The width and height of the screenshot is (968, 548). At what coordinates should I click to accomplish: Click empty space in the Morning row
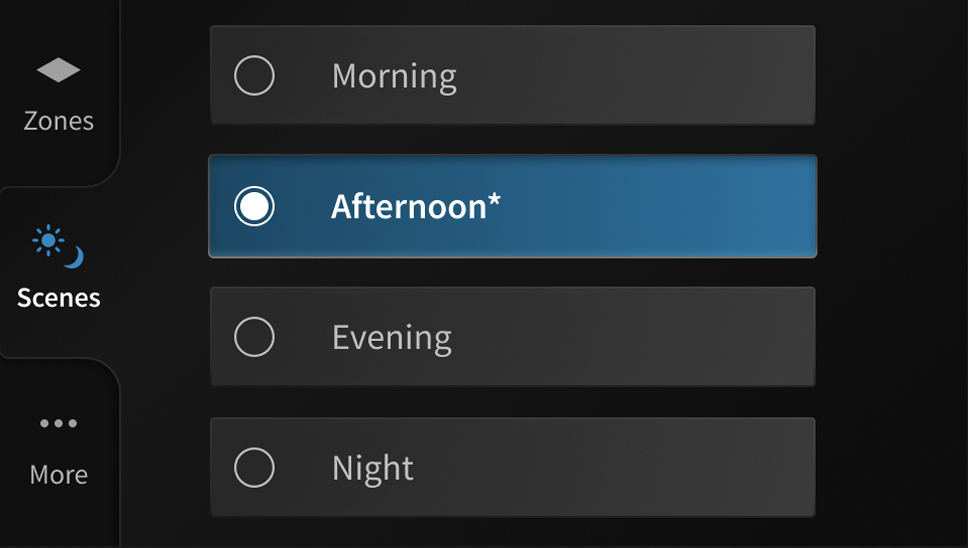(650, 76)
